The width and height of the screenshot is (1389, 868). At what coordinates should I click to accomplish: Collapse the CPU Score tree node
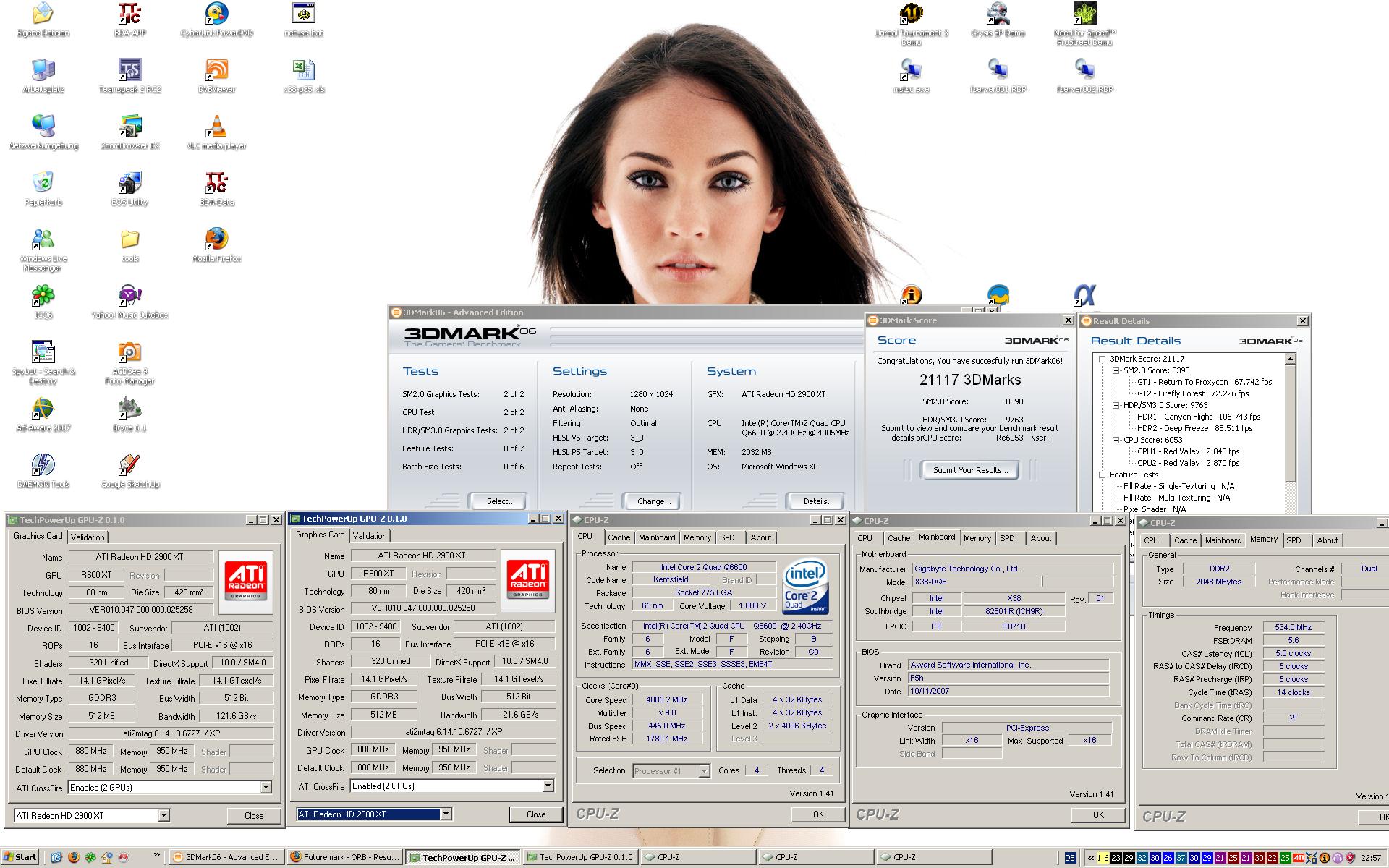(1116, 440)
